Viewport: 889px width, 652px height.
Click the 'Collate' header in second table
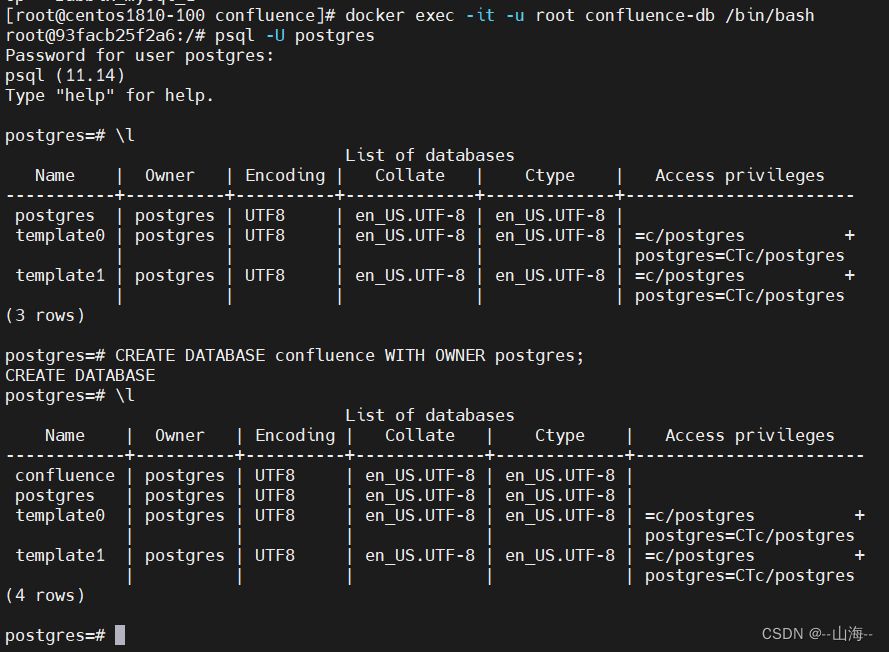[420, 435]
